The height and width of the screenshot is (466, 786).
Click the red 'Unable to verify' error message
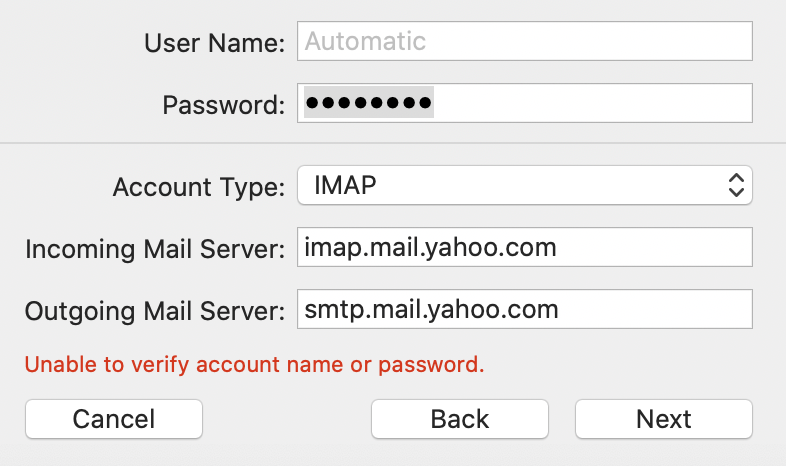point(255,364)
